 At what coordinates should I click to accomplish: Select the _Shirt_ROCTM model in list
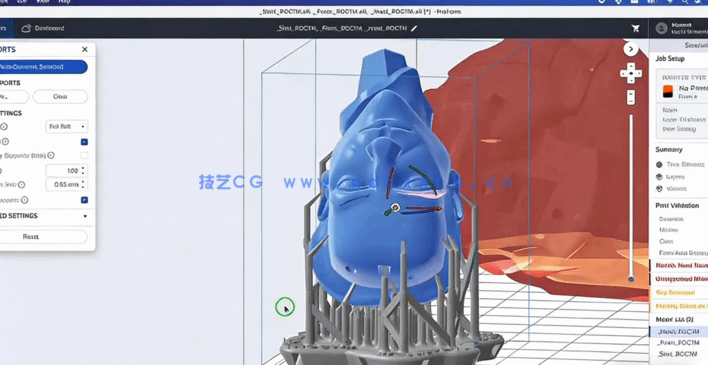(679, 354)
